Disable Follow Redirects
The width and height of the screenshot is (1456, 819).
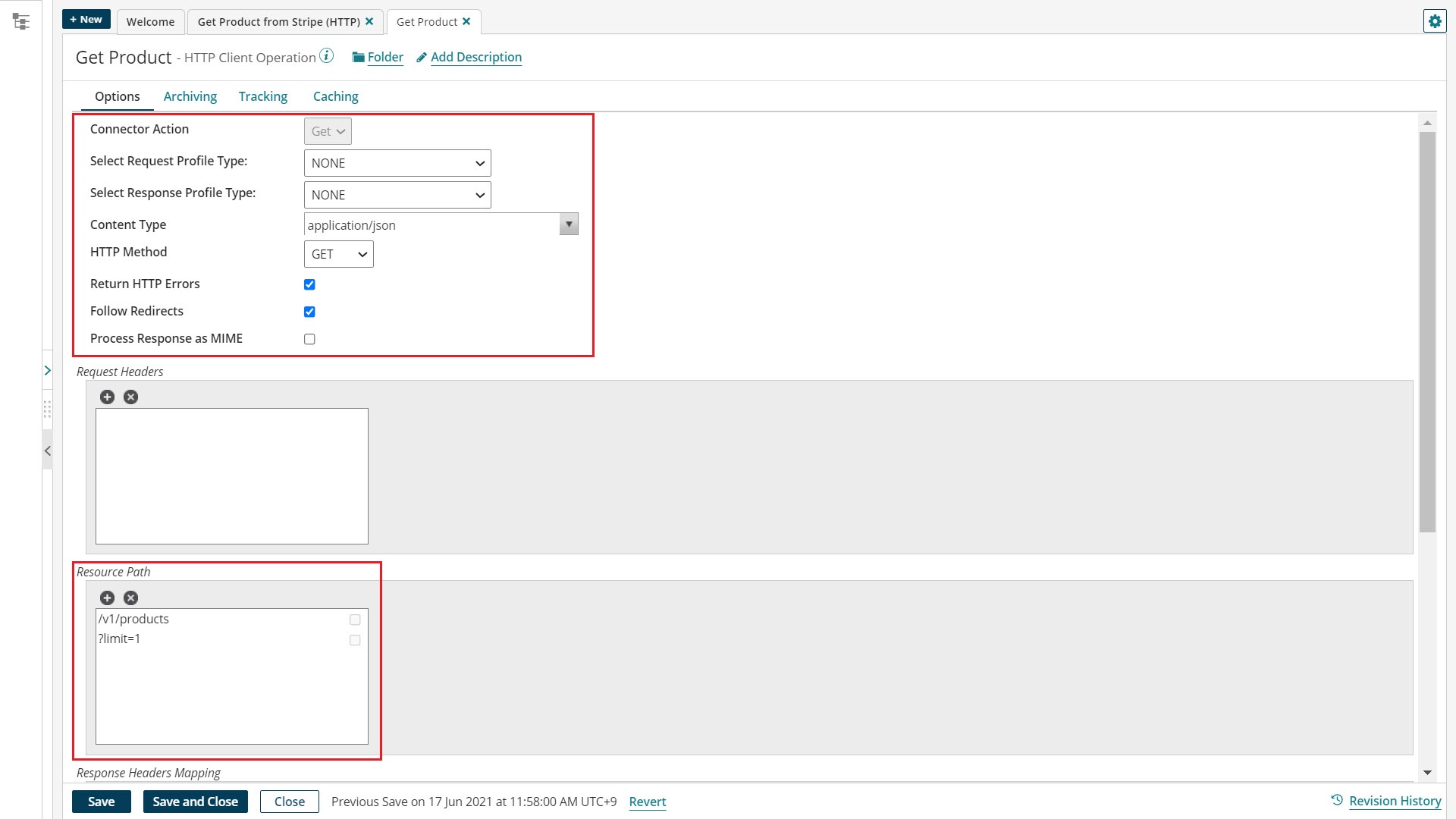[309, 311]
